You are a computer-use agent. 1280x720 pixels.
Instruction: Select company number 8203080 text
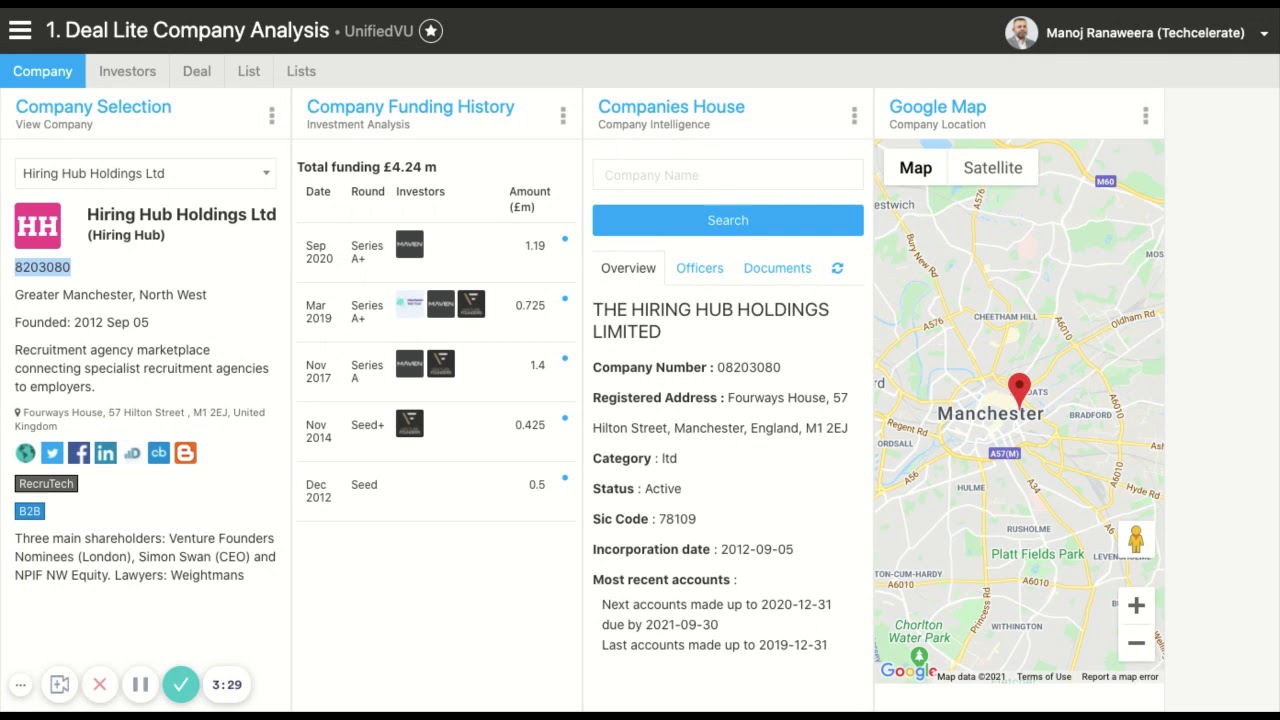pyautogui.click(x=42, y=267)
